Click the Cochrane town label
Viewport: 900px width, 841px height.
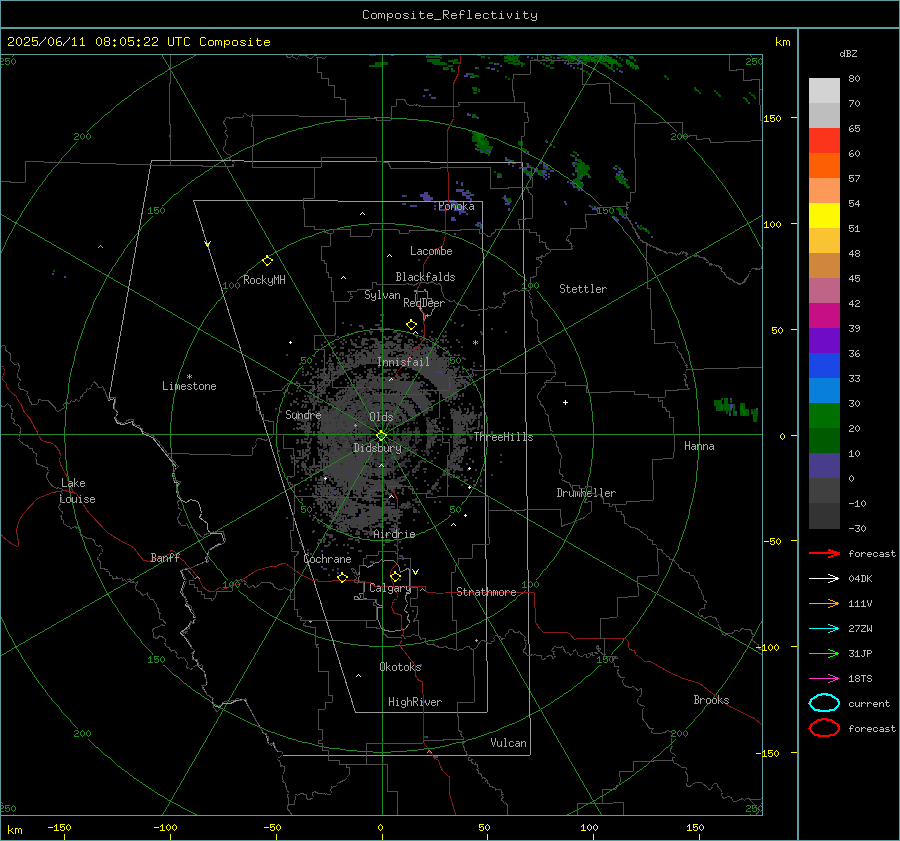click(327, 559)
